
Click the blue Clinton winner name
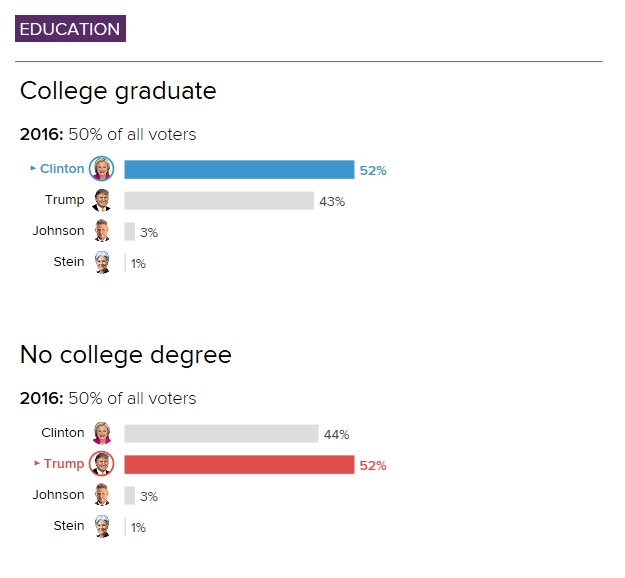[62, 169]
